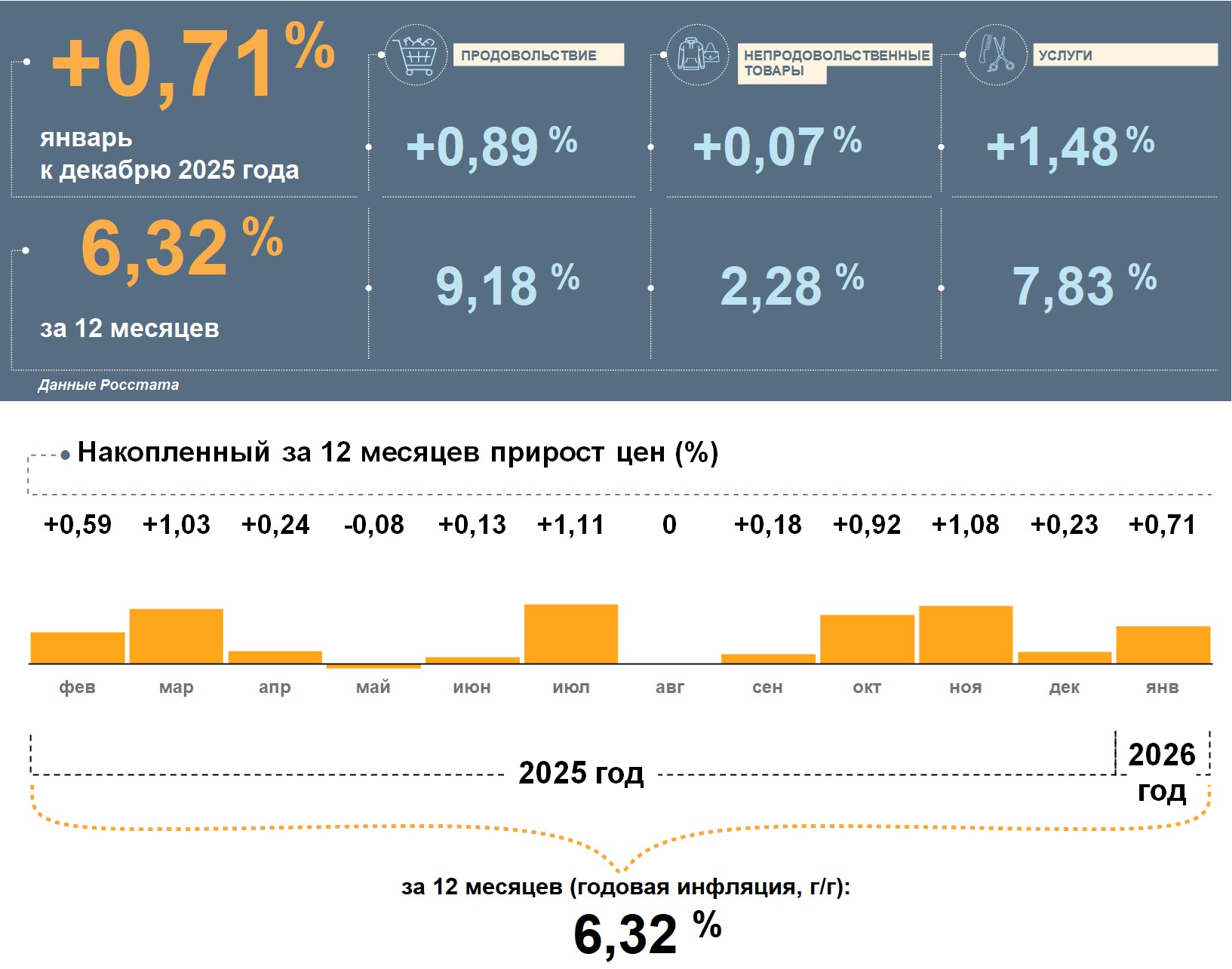Click the 2,28% non-food annual value
The width and height of the screenshot is (1232, 969).
point(791,285)
